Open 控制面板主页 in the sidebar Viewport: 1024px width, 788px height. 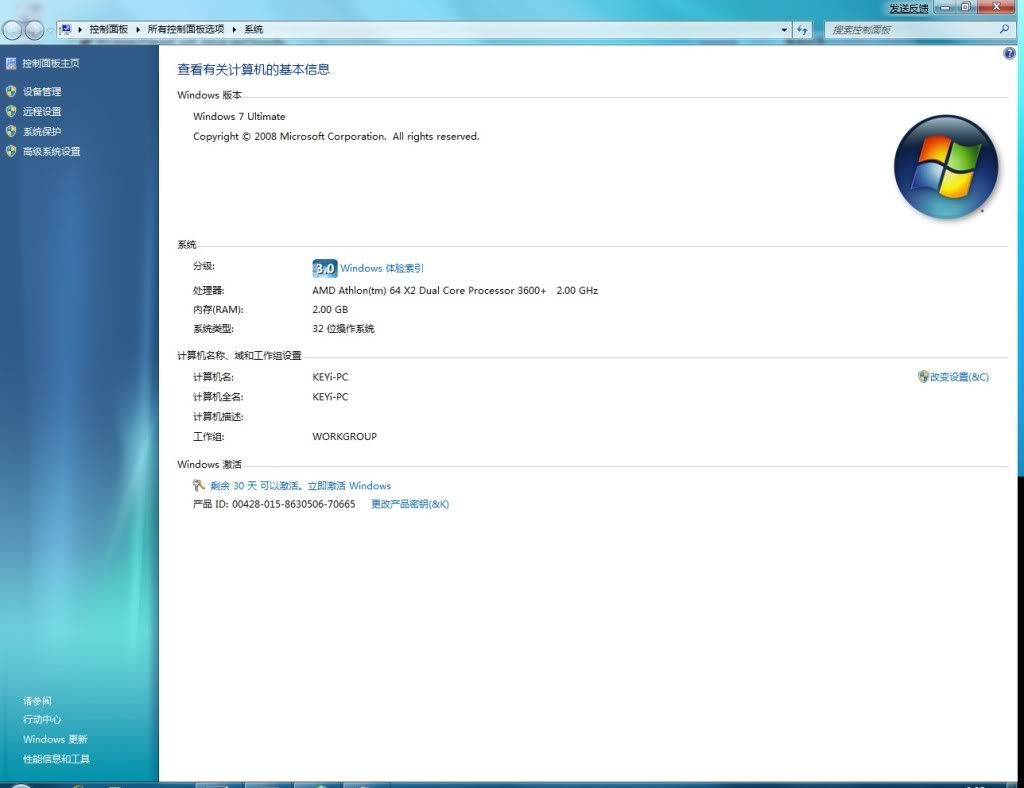coord(51,63)
